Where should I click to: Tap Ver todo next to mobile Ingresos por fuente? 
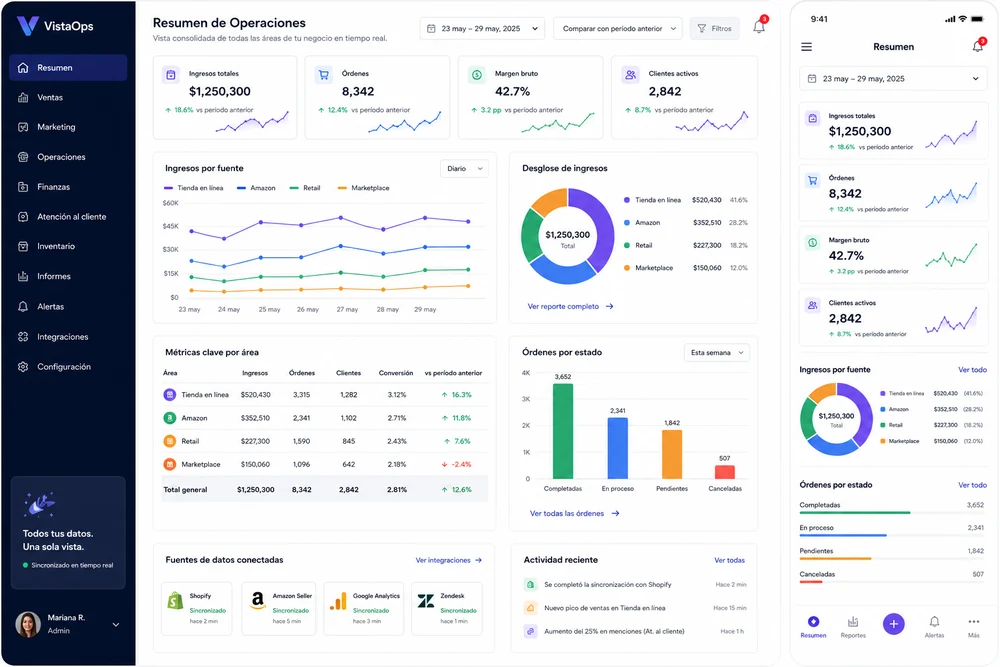click(972, 370)
